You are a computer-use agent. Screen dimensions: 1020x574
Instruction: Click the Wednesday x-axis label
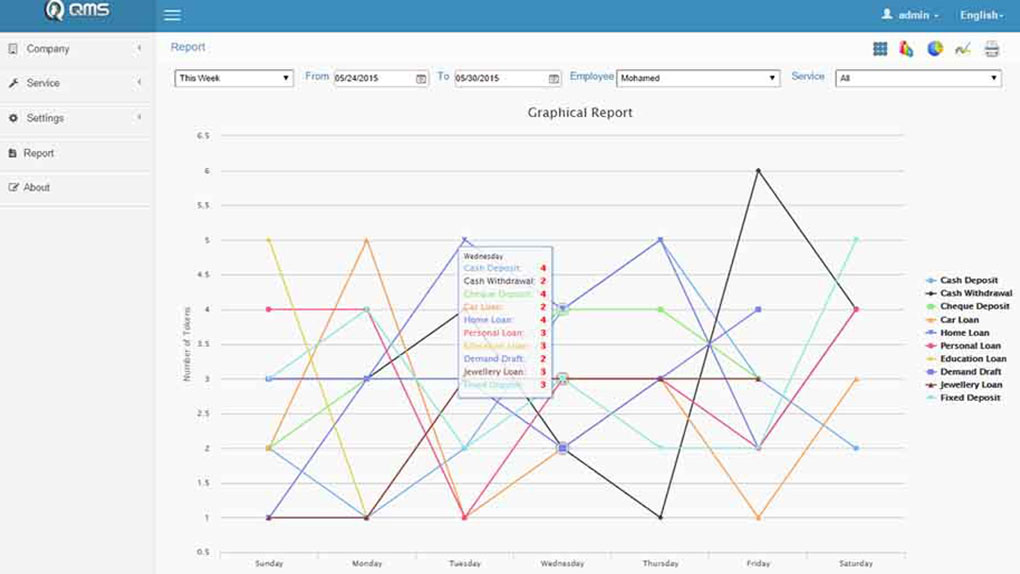[562, 564]
